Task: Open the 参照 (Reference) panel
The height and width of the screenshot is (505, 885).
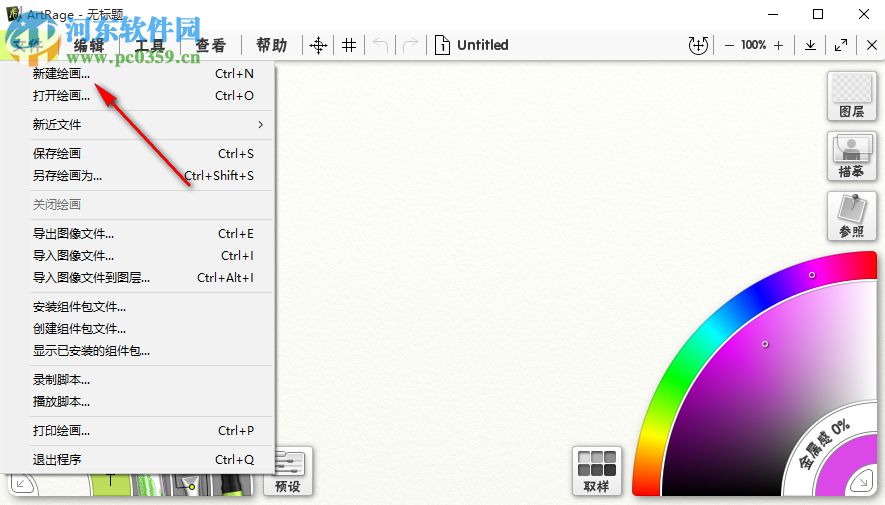Action: 851,216
